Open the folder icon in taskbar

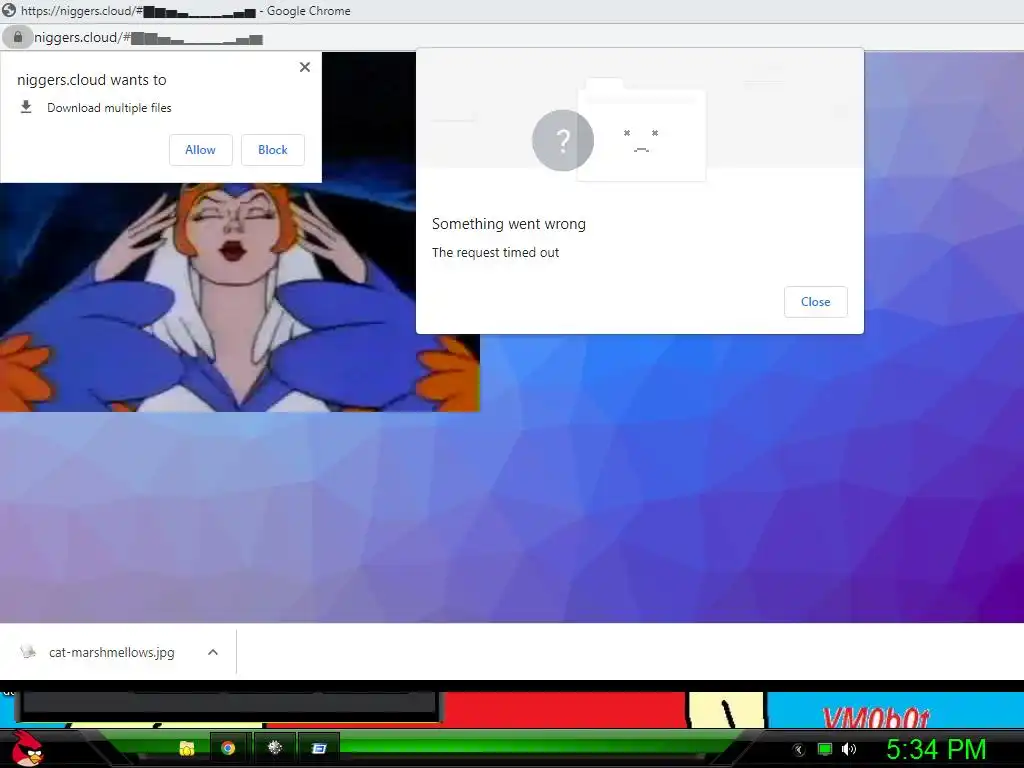click(x=187, y=748)
